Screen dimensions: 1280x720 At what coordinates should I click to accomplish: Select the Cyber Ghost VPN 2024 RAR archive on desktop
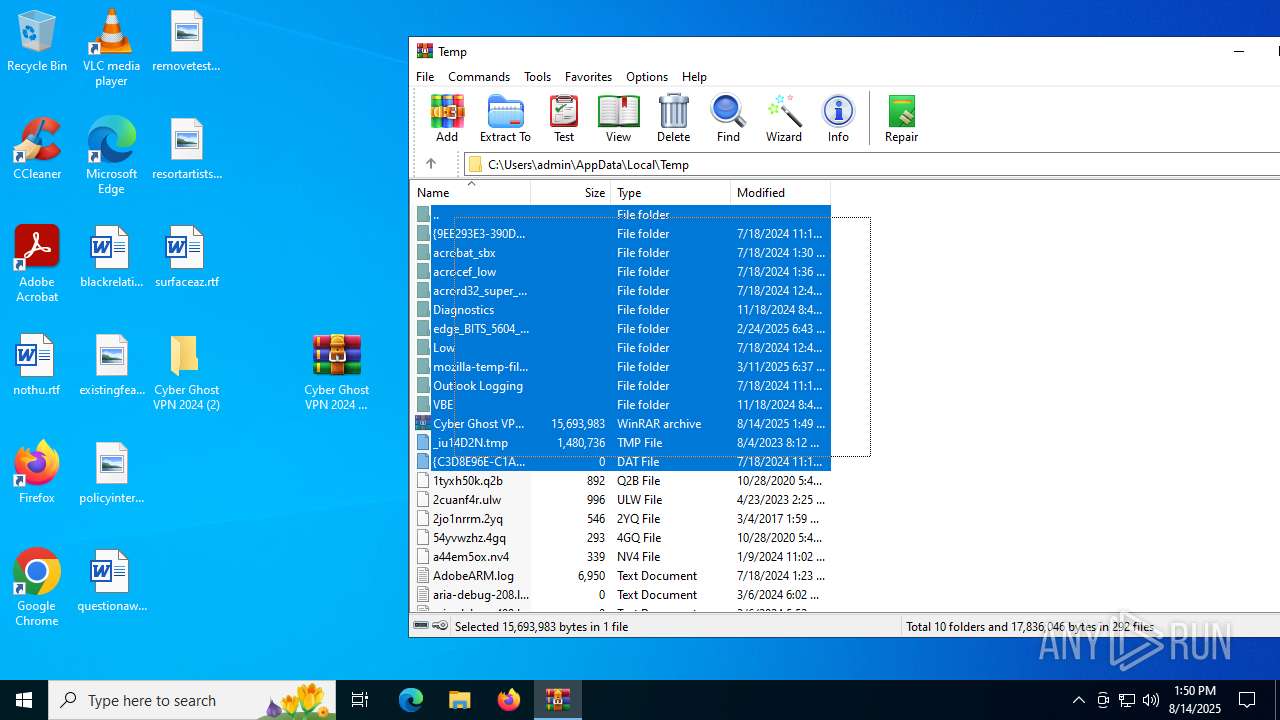[x=336, y=372]
